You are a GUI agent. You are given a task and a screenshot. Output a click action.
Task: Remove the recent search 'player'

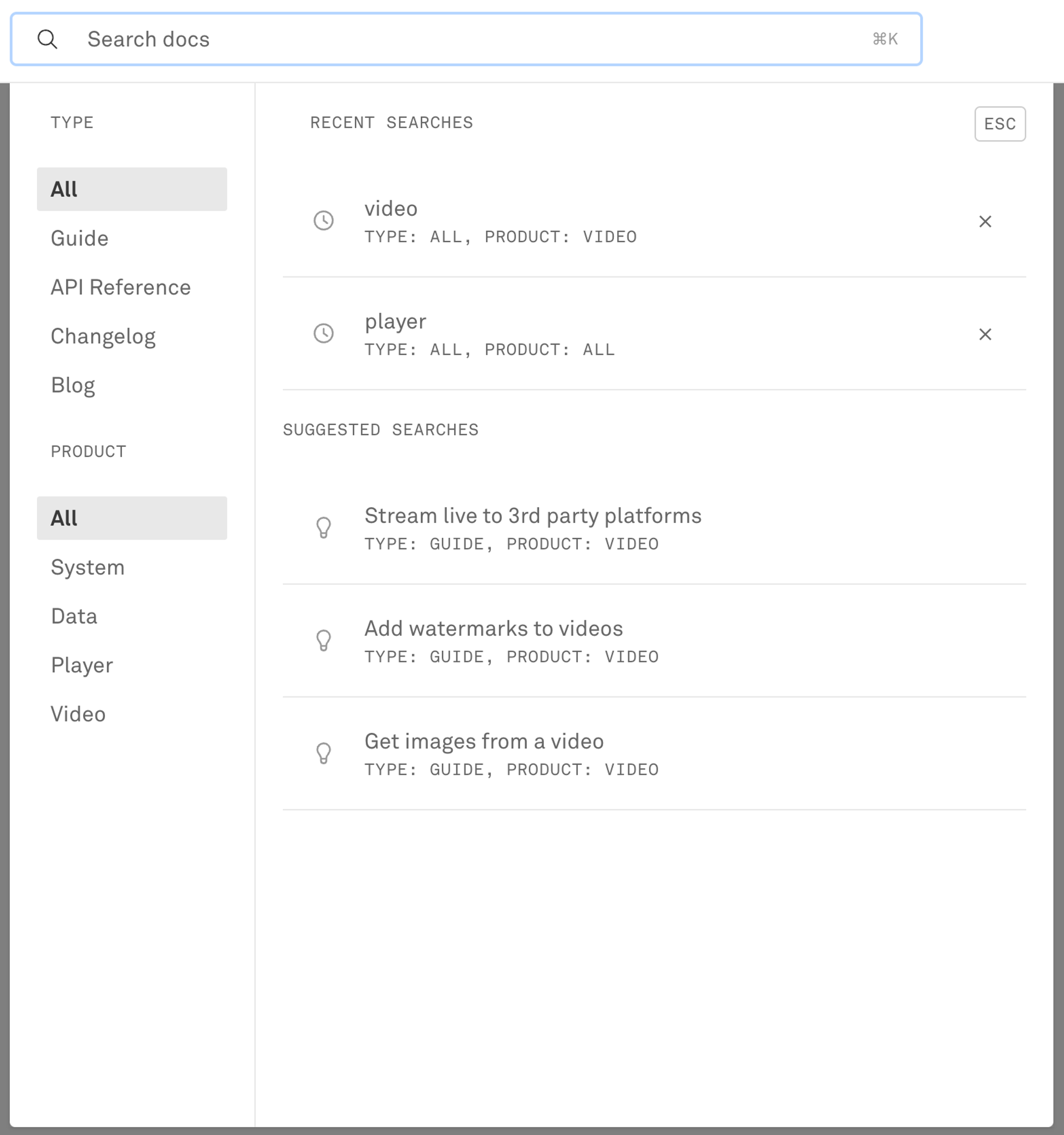(x=985, y=334)
